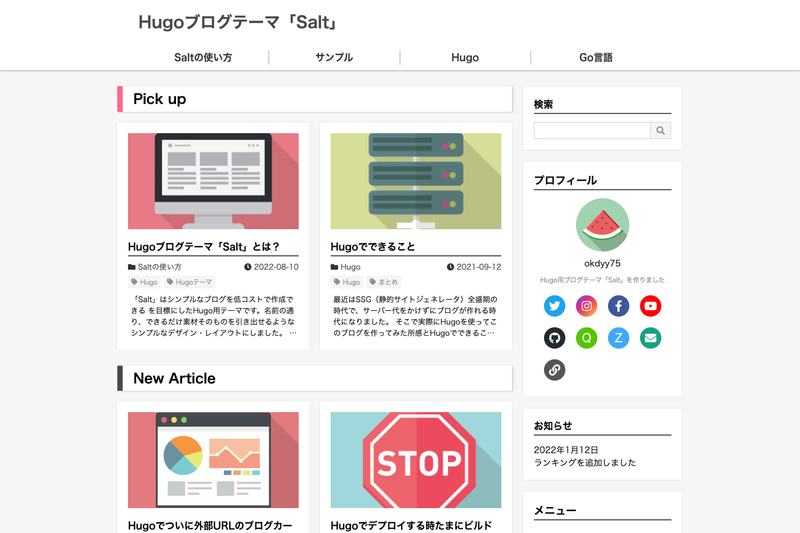This screenshot has height=533, width=800.
Task: Open the YouTube profile icon
Action: pyautogui.click(x=651, y=306)
